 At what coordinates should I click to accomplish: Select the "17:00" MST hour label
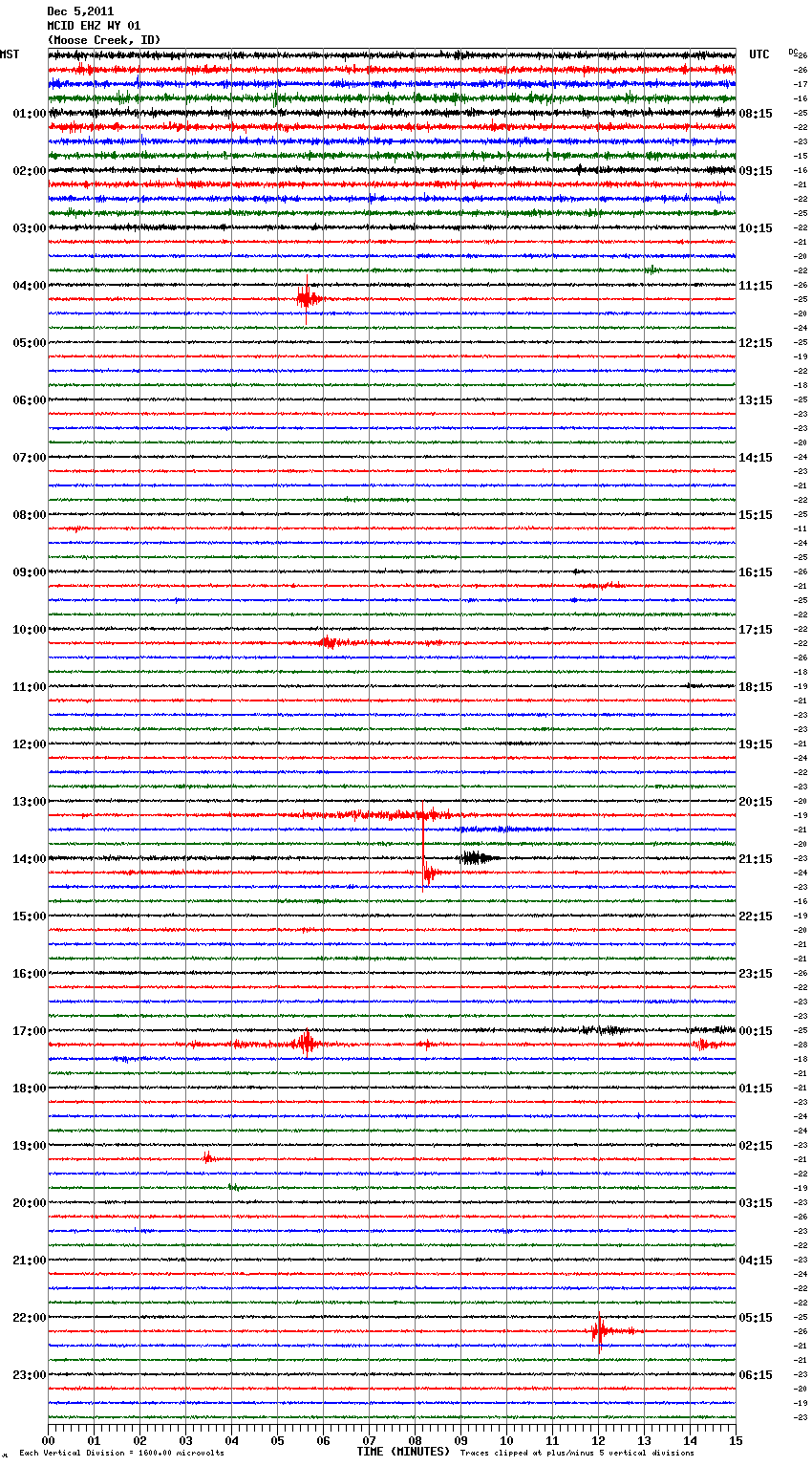pyautogui.click(x=30, y=1031)
